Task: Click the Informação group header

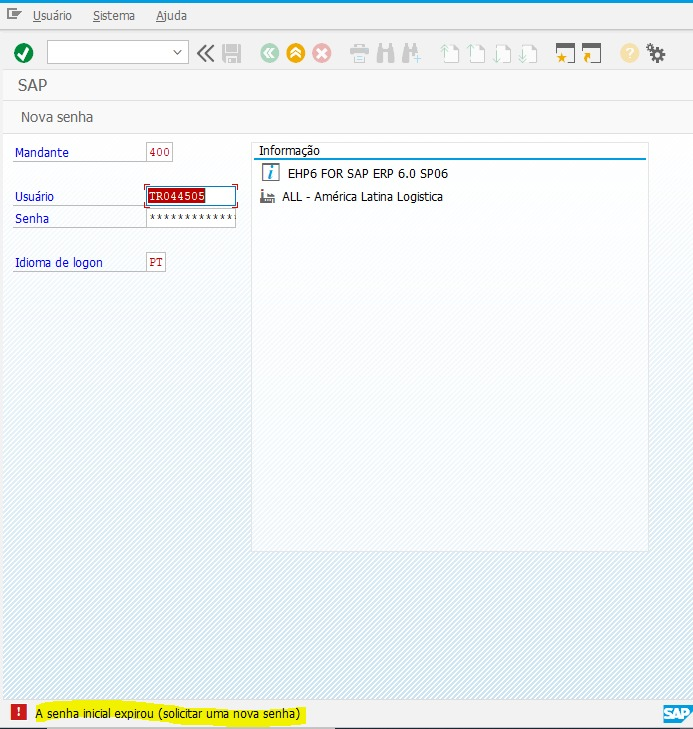Action: click(x=289, y=151)
